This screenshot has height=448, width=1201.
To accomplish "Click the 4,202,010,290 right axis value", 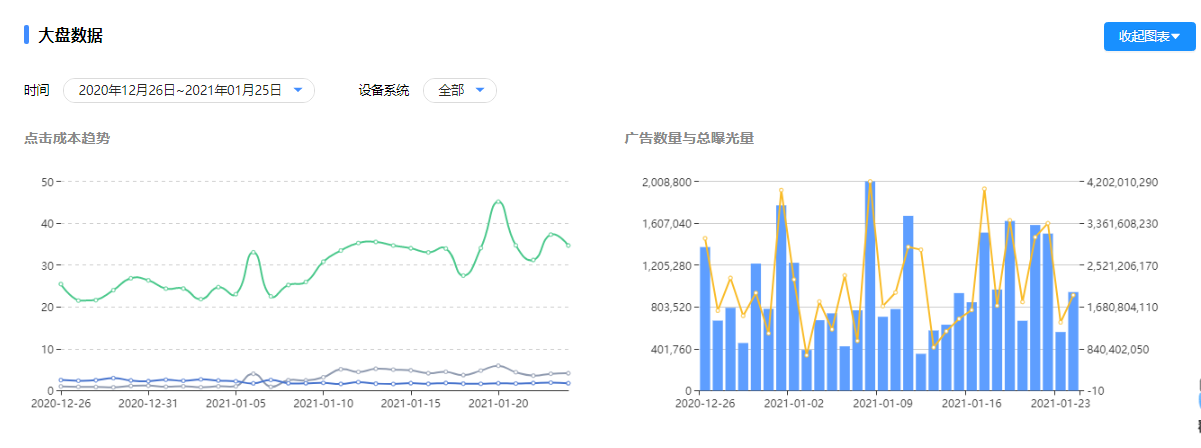I will click(1122, 182).
